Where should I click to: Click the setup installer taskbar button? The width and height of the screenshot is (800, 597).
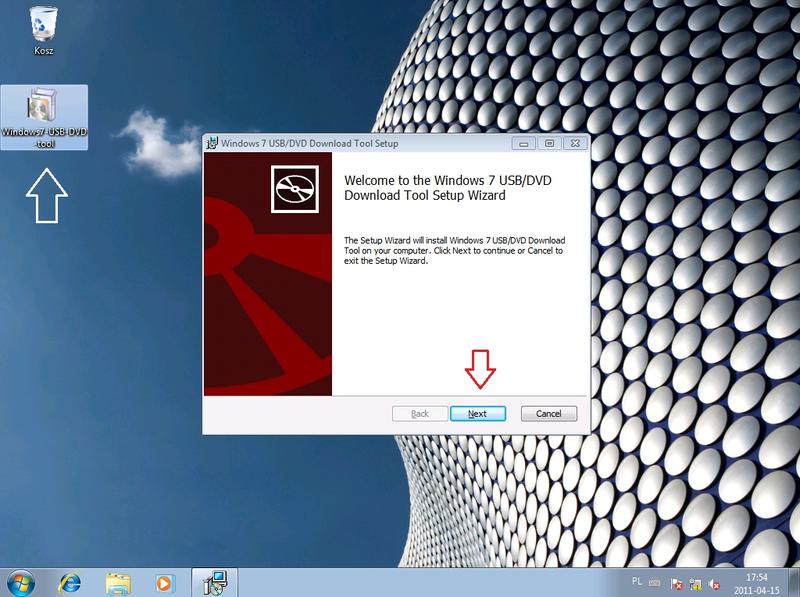pos(215,583)
